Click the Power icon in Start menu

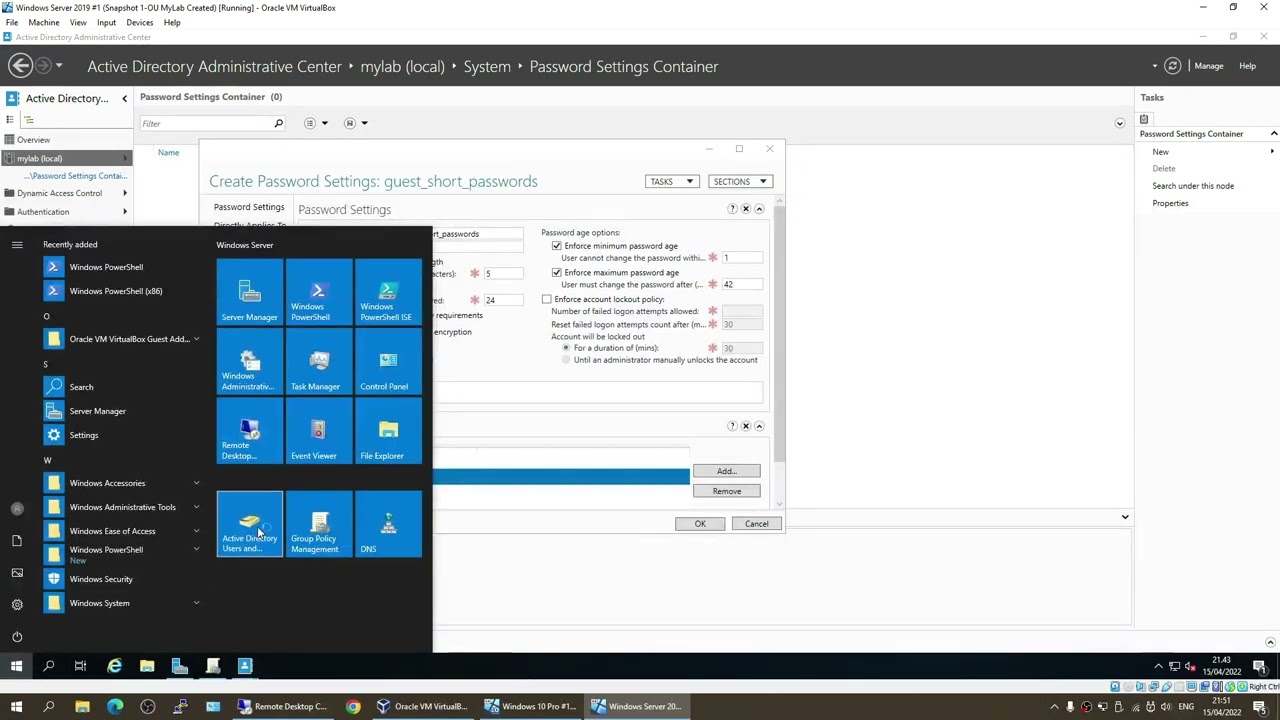pyautogui.click(x=17, y=636)
